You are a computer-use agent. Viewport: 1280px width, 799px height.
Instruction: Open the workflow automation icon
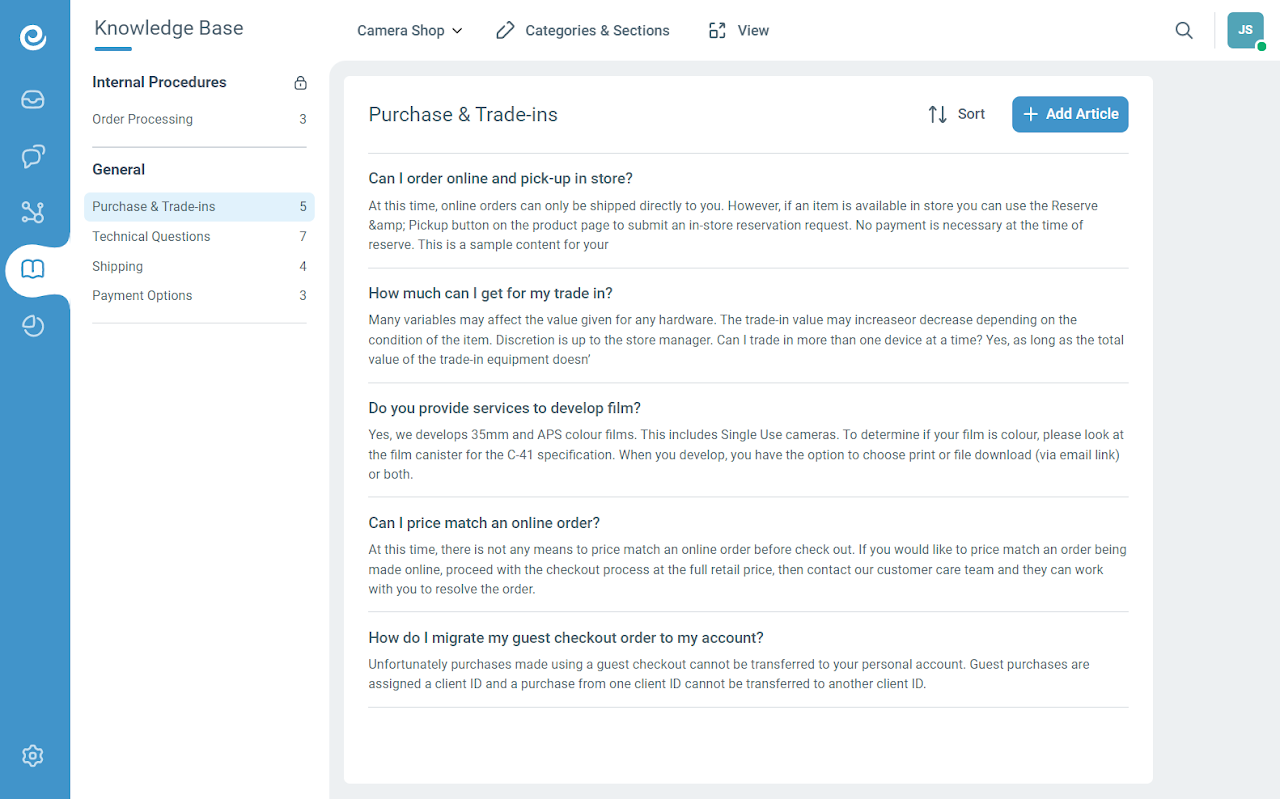click(x=33, y=212)
